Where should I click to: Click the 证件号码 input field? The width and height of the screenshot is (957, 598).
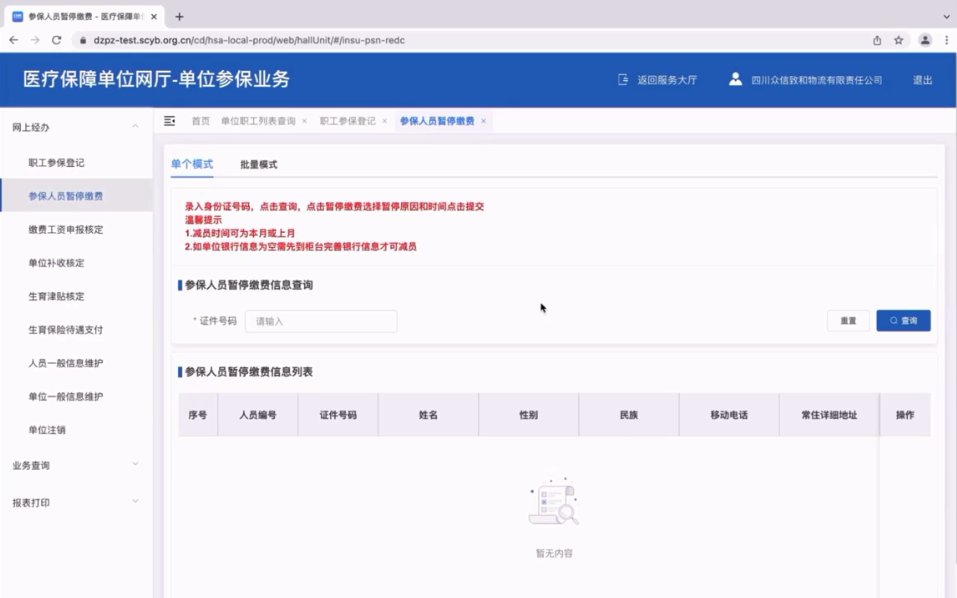(x=321, y=321)
